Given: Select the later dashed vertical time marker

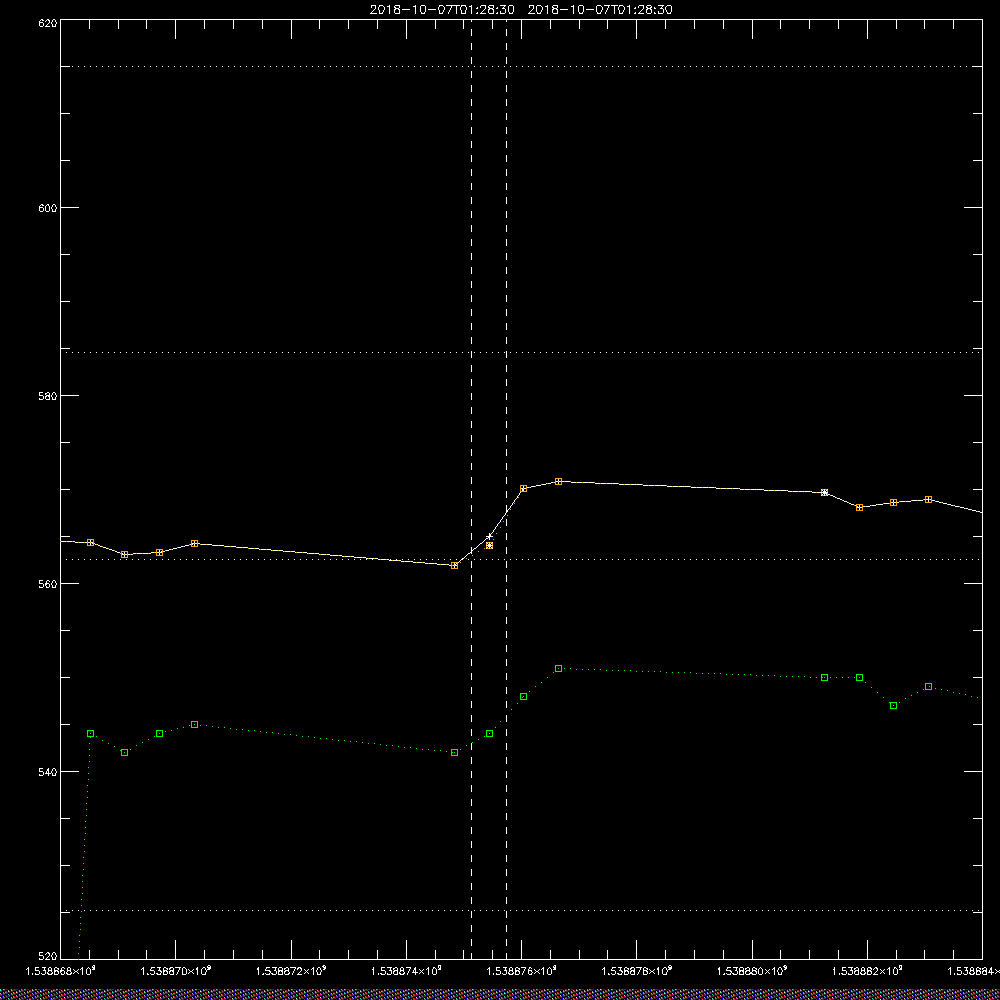Looking at the screenshot, I should [x=506, y=488].
